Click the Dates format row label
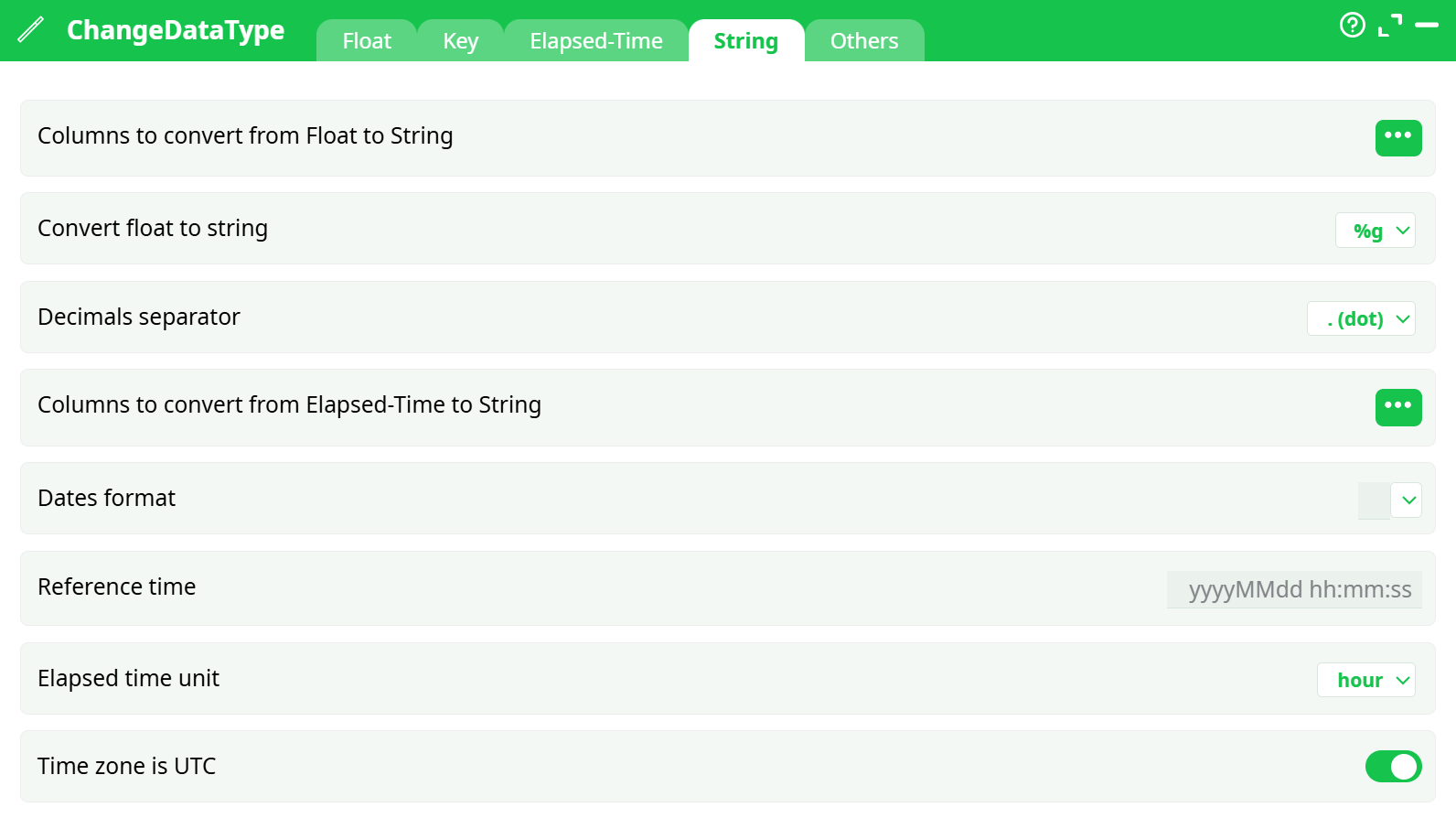The height and width of the screenshot is (818, 1456). click(106, 498)
